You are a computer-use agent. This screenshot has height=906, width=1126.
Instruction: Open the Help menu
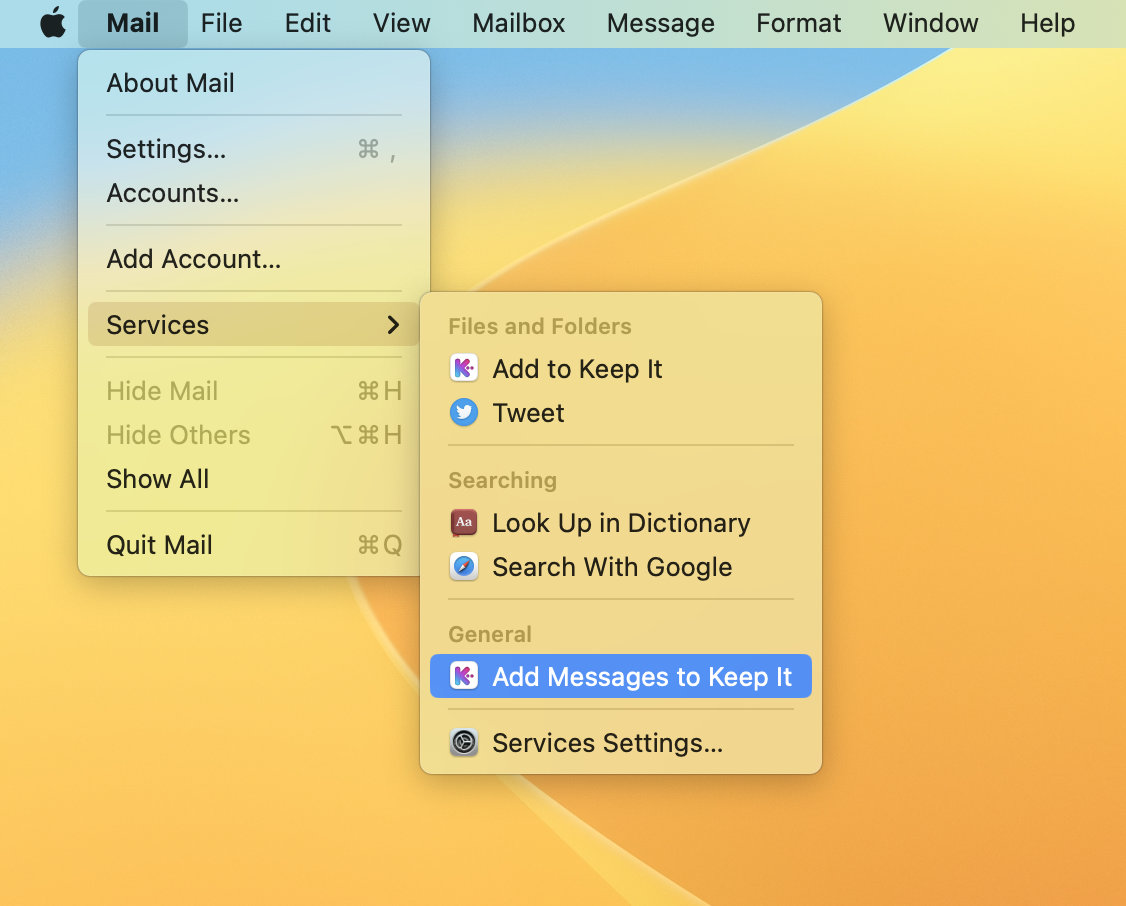1048,23
